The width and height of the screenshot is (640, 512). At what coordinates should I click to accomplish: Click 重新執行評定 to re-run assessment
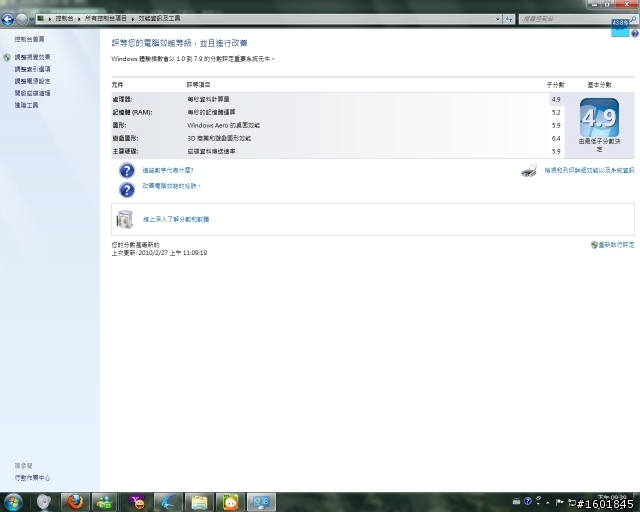tap(616, 245)
